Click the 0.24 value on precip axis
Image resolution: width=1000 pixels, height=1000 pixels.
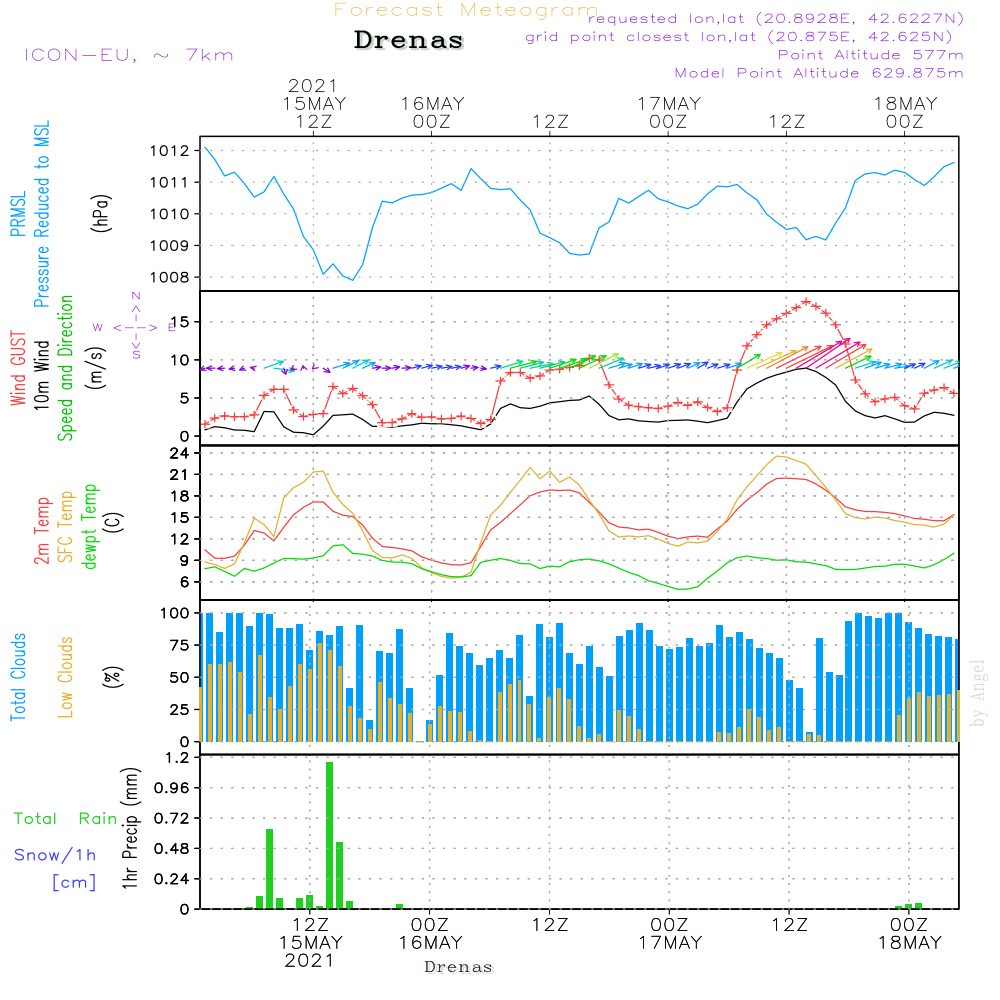point(173,879)
